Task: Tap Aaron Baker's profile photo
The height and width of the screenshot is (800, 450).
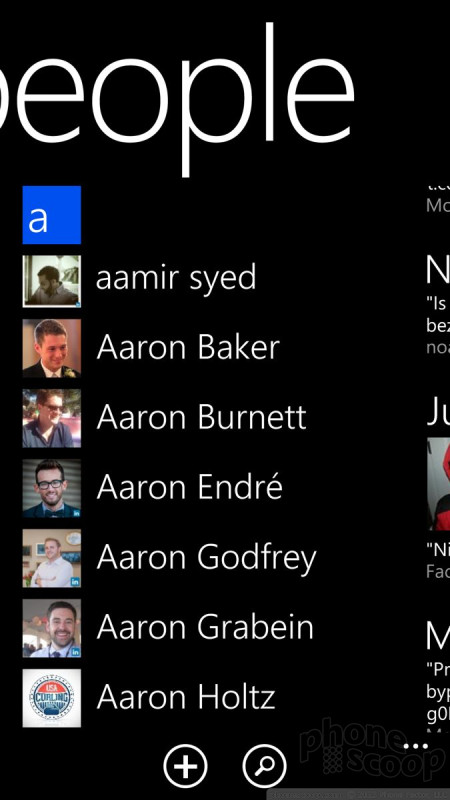Action: (x=52, y=348)
